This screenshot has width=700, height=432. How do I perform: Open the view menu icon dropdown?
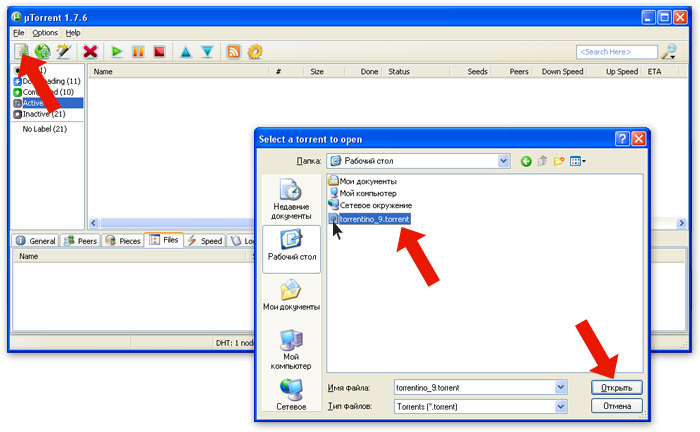click(578, 161)
